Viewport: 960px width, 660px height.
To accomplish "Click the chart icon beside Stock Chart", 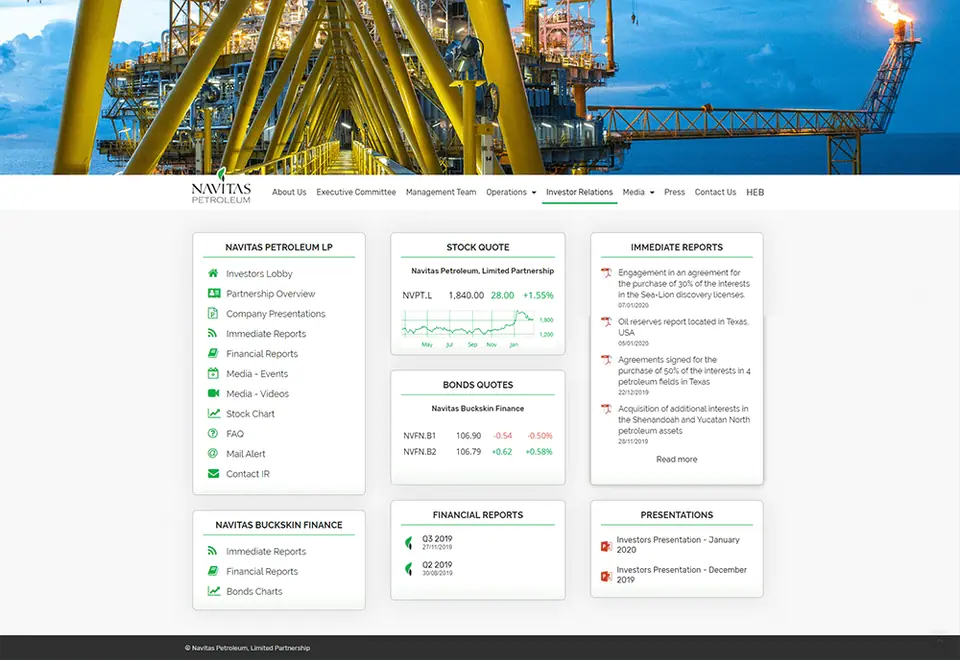I will point(214,413).
